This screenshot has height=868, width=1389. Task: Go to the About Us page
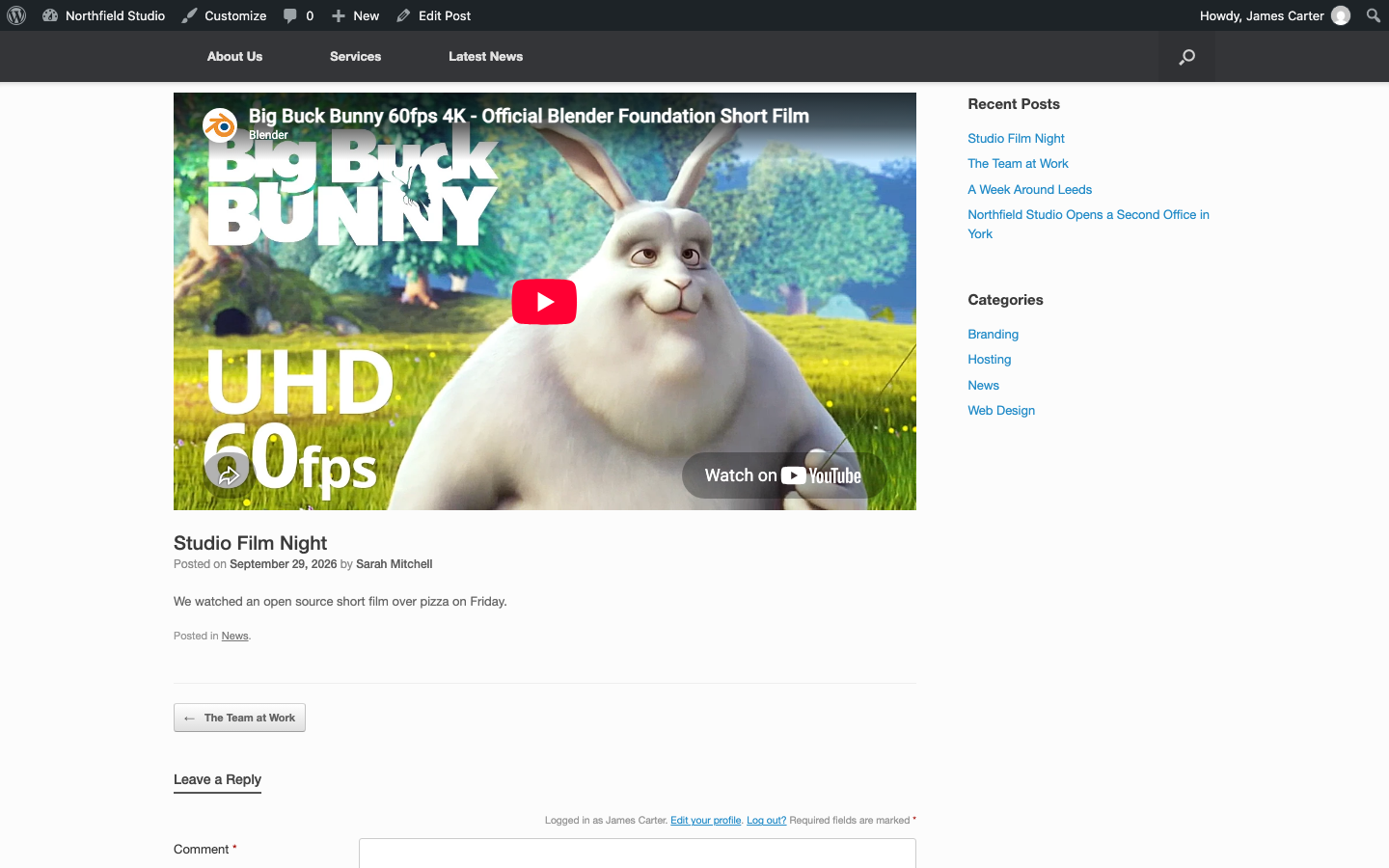pos(234,56)
